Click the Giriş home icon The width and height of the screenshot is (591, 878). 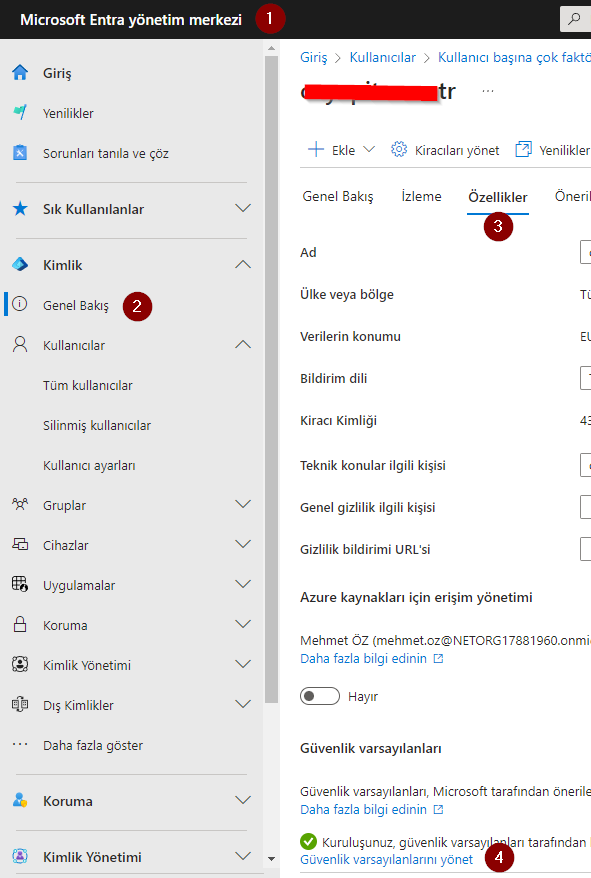[x=20, y=73]
